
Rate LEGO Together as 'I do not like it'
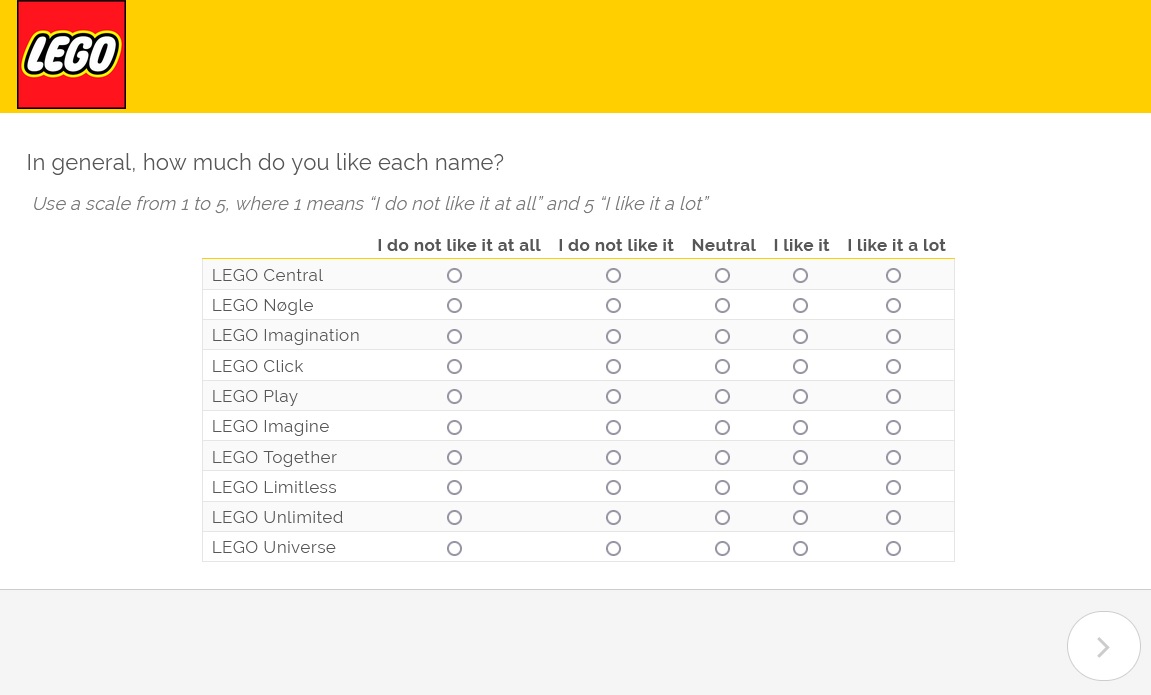click(613, 457)
